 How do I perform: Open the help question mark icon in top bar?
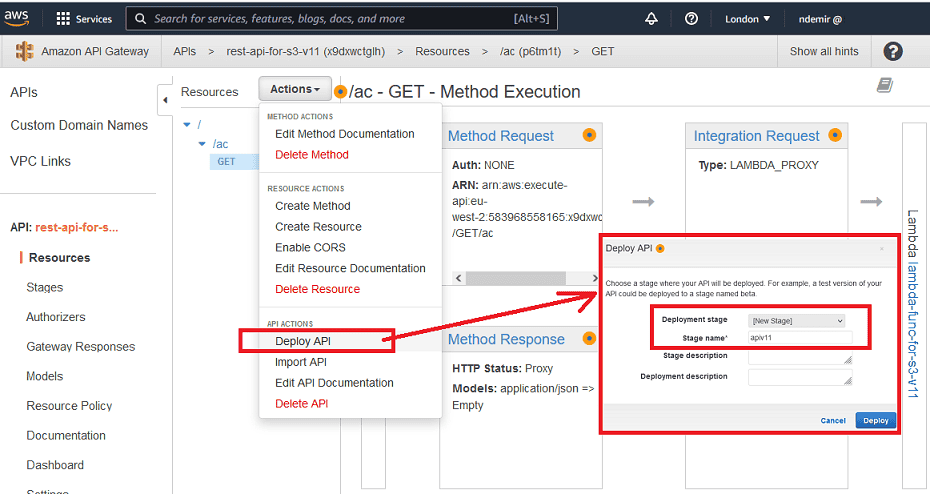(x=691, y=19)
